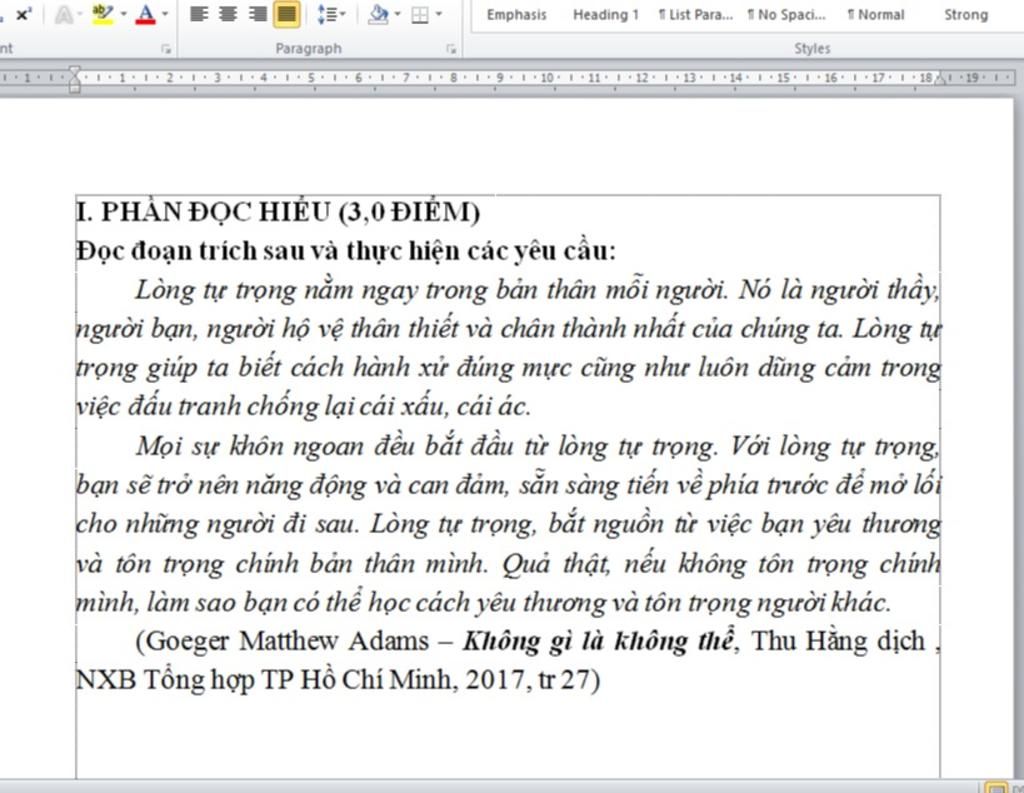The width and height of the screenshot is (1024, 793).
Task: Apply No Spacing style
Action: (787, 14)
